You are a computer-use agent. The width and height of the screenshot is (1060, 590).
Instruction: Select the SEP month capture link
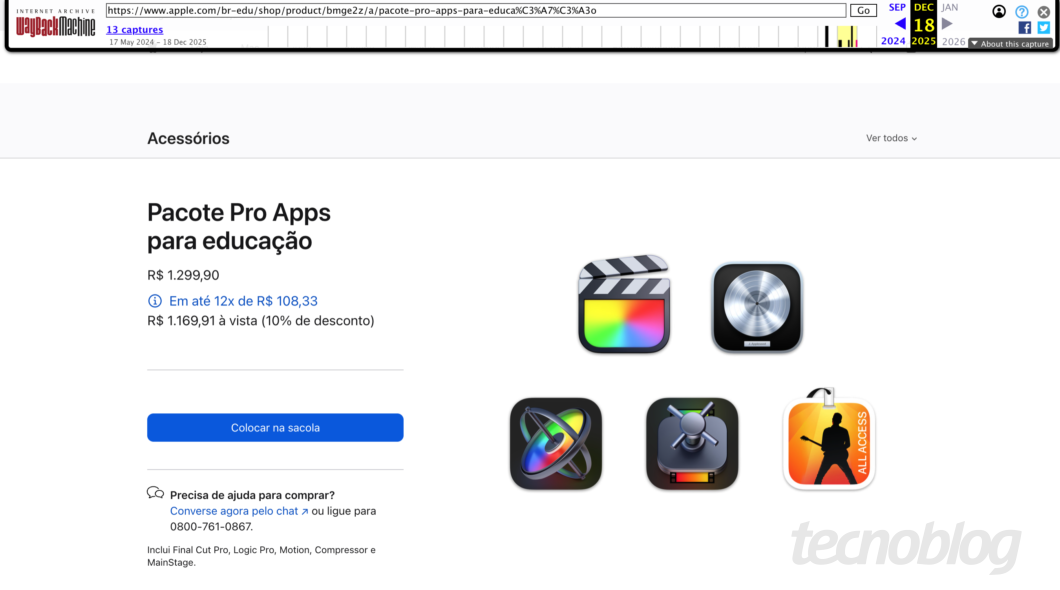[897, 8]
